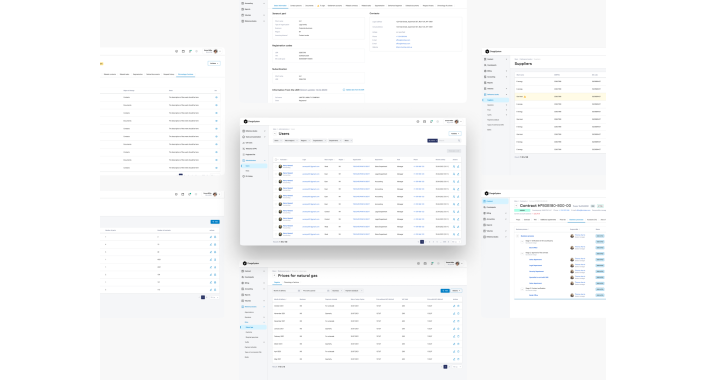Select highlighted page 1 in the Prices pagination

445,367
